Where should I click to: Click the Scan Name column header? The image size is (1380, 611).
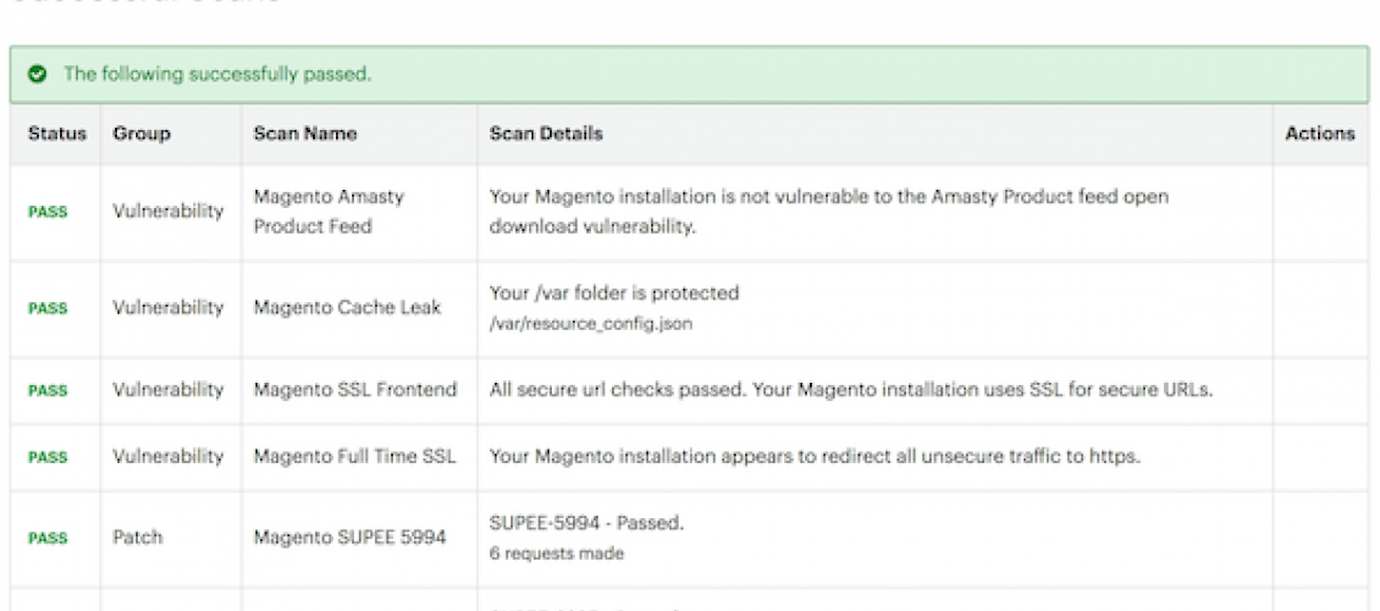click(x=305, y=133)
